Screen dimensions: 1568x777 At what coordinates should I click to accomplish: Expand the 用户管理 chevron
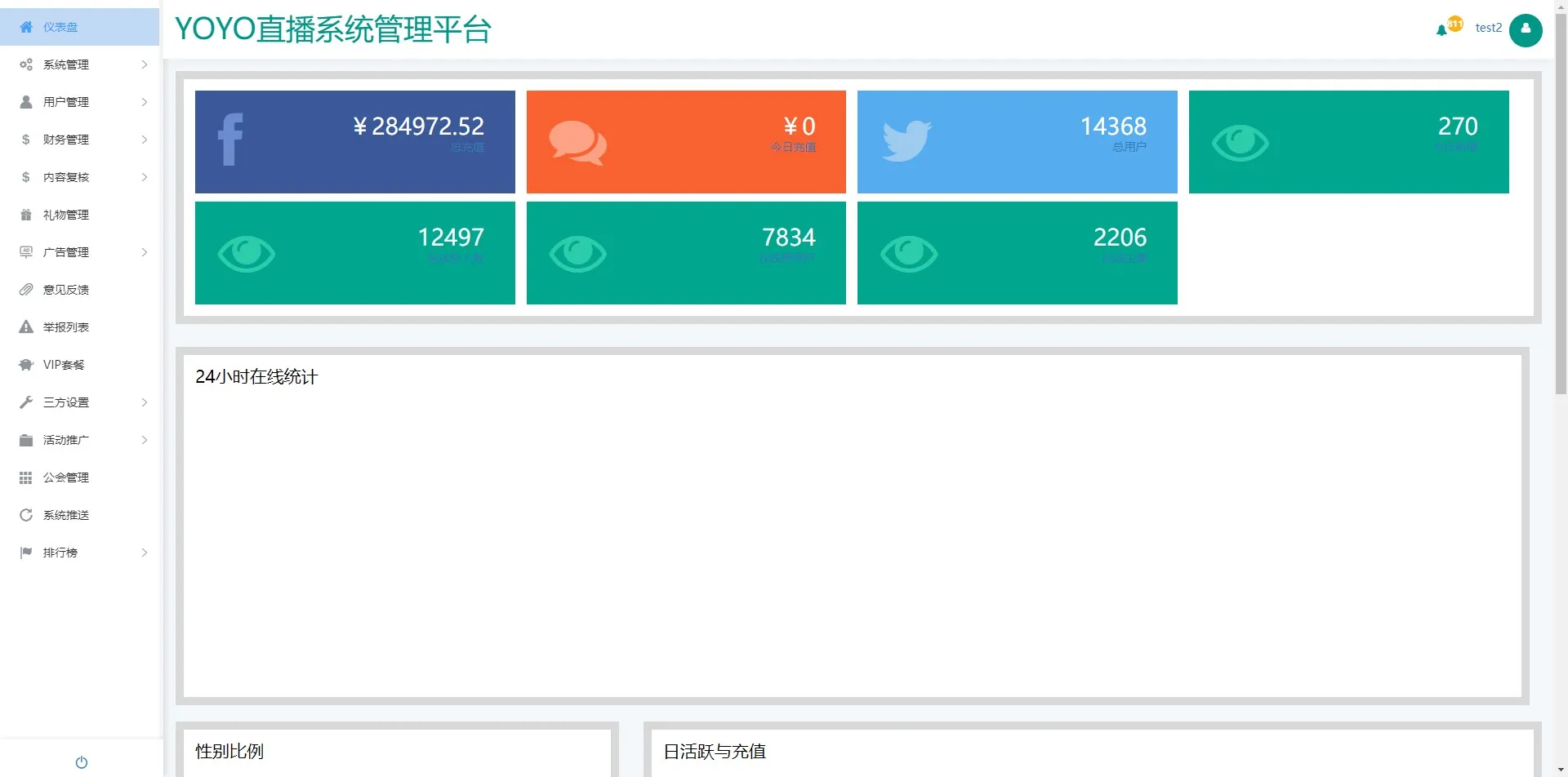(145, 102)
